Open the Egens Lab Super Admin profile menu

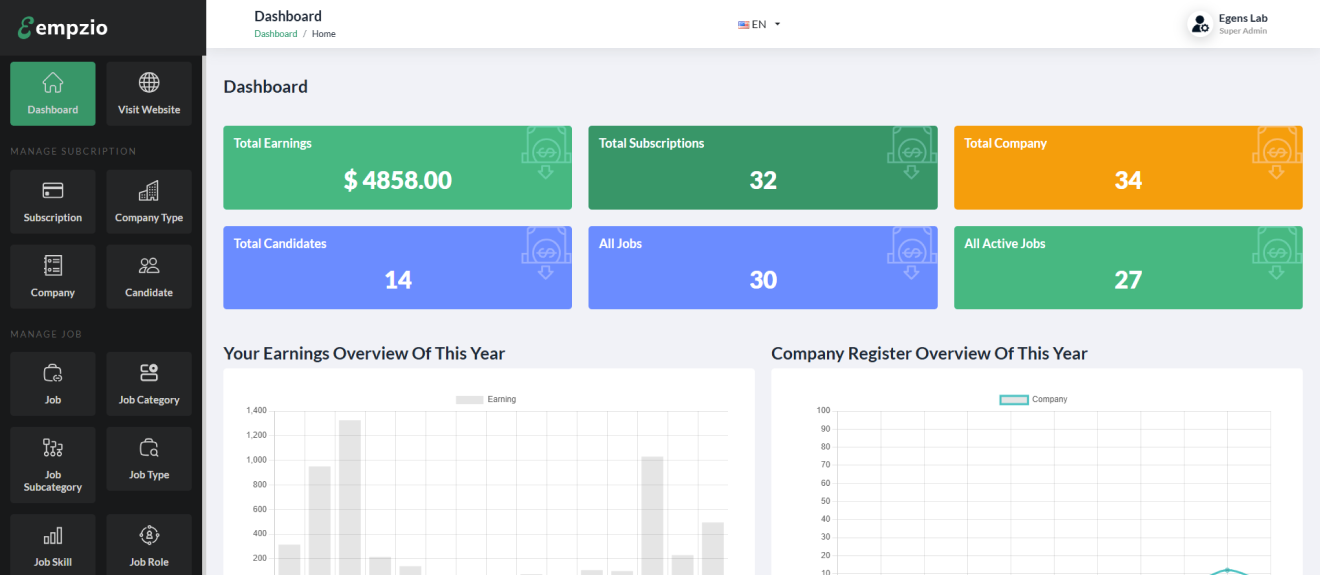point(1228,24)
